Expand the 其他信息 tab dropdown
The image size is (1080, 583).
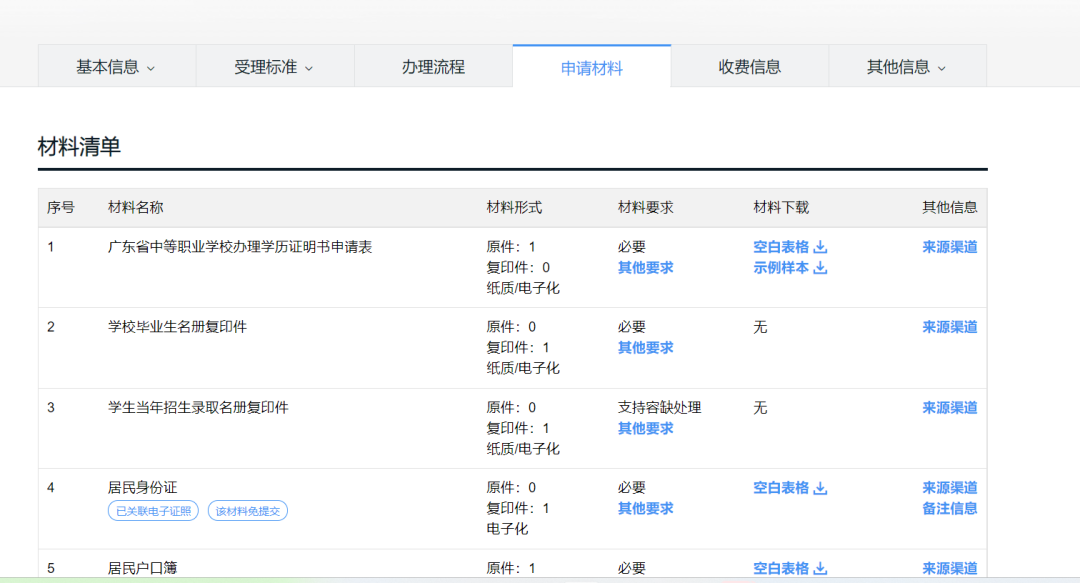click(941, 69)
